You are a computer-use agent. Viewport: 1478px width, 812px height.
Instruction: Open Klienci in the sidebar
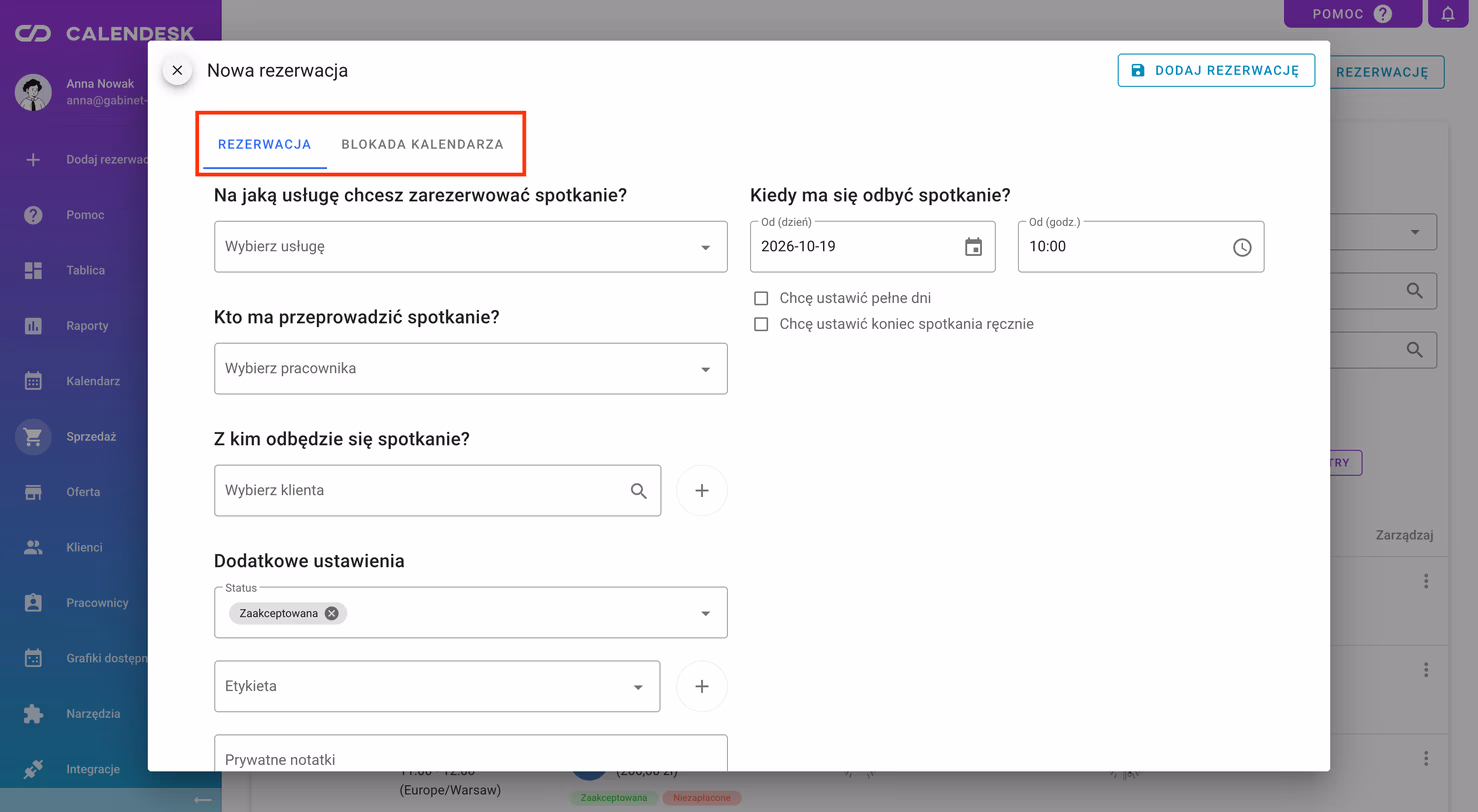coord(74,547)
